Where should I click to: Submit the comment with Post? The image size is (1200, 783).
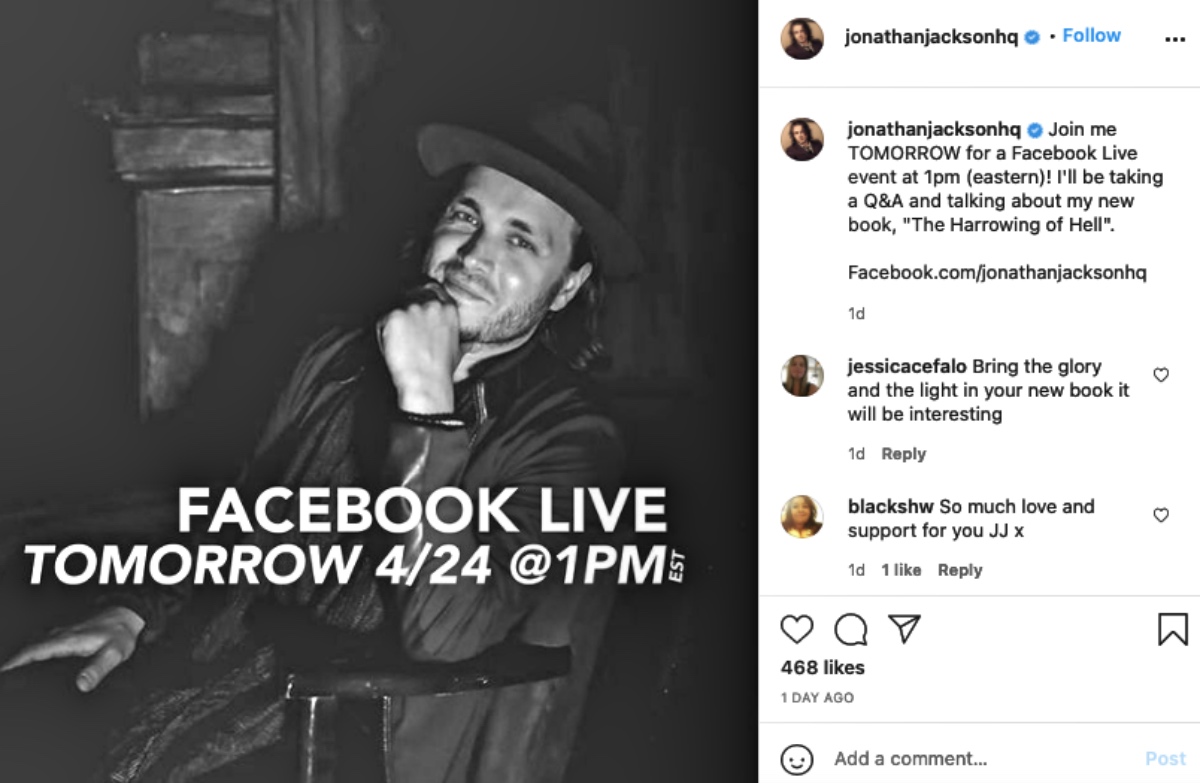click(1165, 759)
